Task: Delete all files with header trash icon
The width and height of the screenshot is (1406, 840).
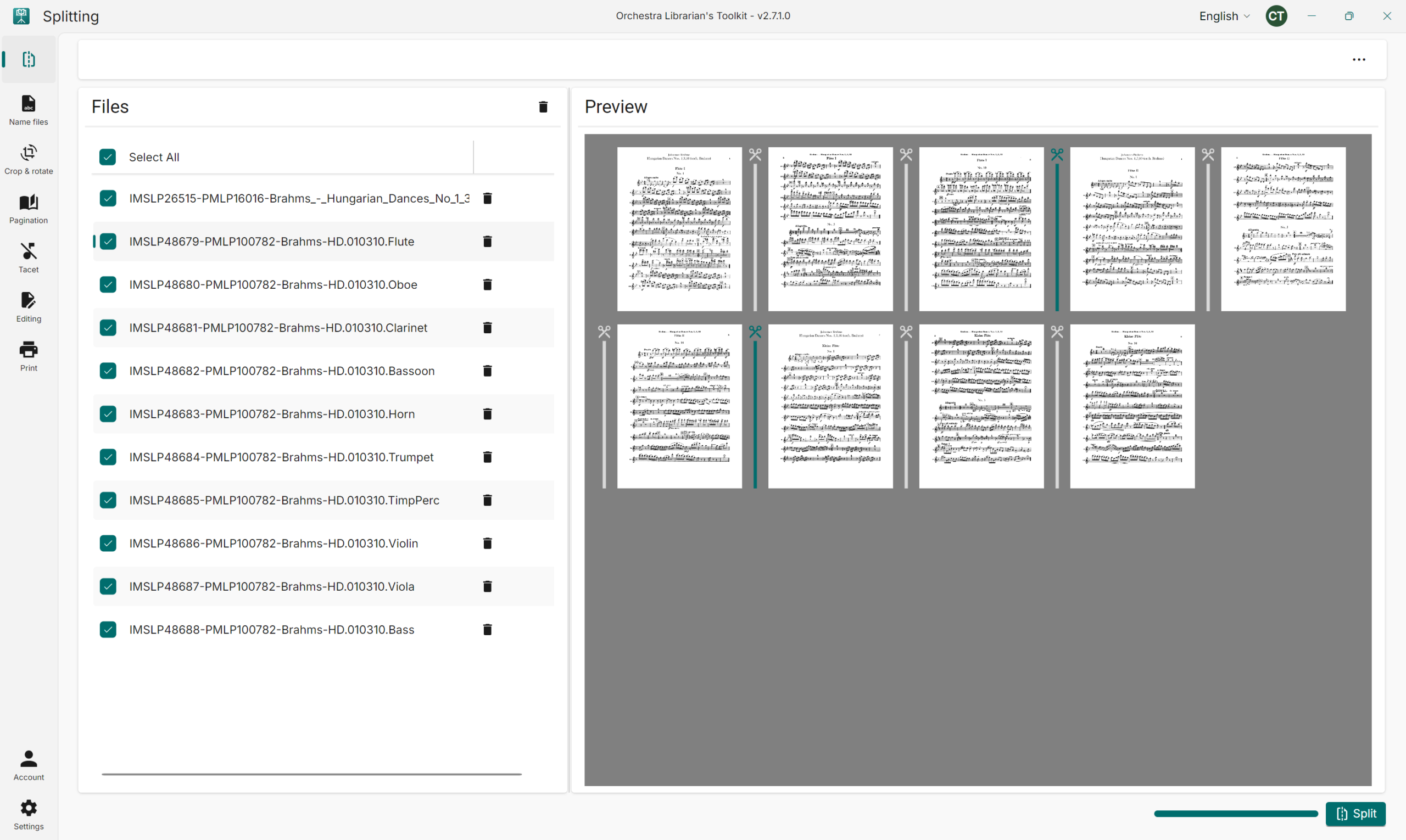Action: tap(543, 107)
